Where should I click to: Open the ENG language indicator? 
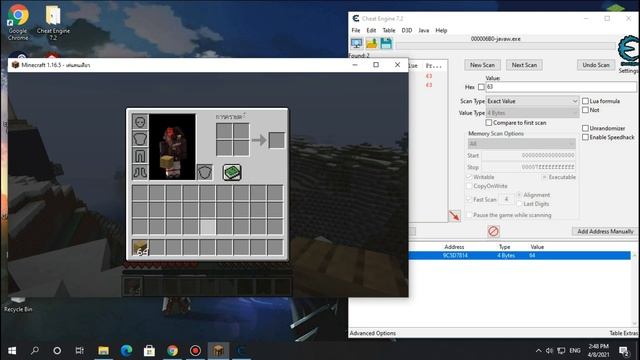575,351
